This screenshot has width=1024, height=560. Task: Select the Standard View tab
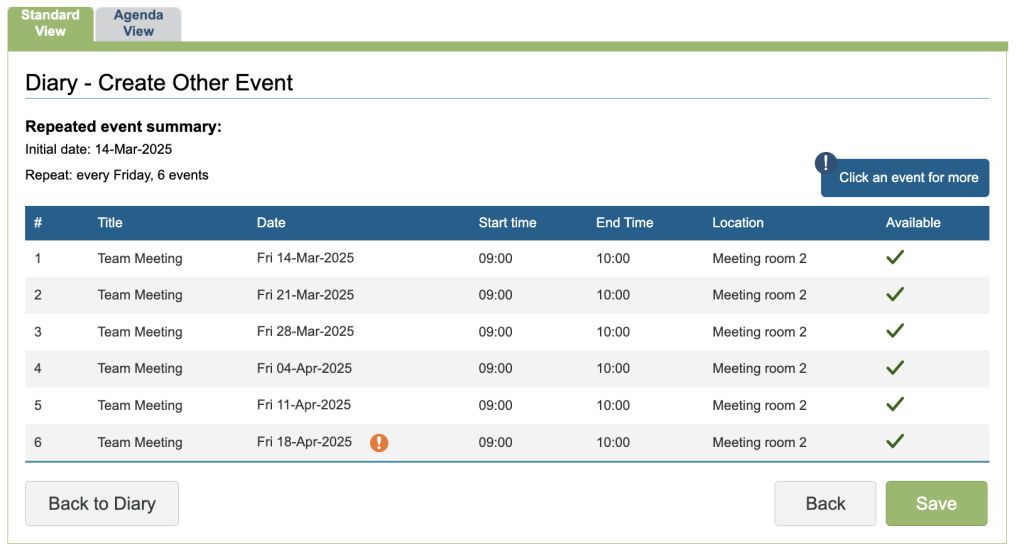click(x=50, y=24)
